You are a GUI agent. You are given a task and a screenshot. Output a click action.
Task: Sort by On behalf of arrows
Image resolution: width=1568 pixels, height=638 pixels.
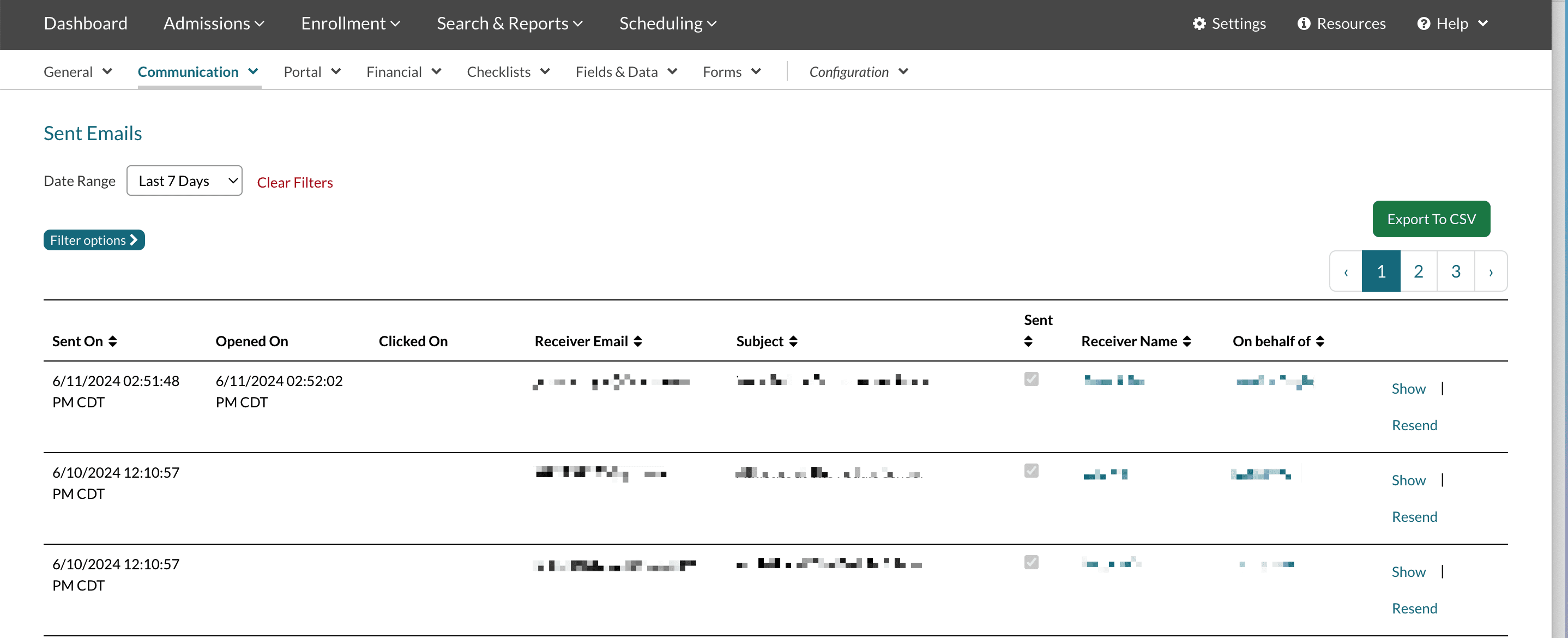1319,341
